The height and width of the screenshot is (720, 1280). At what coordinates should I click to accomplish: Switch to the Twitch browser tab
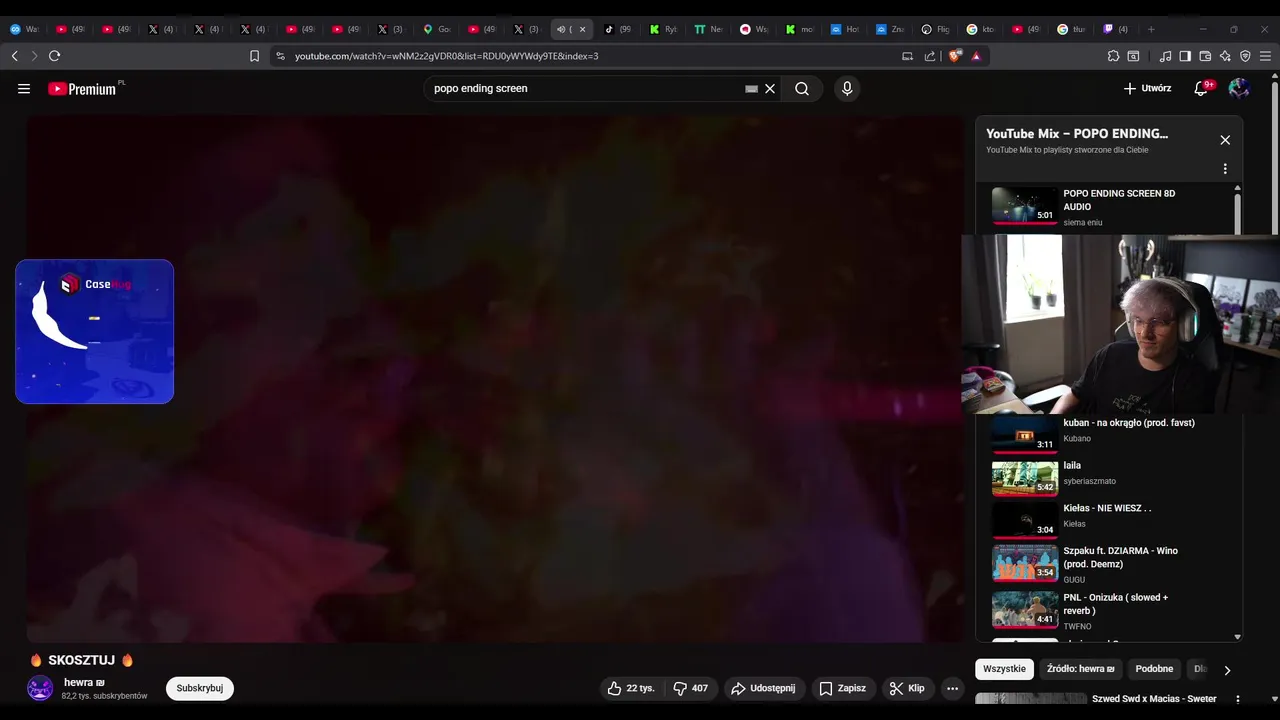click(1115, 29)
